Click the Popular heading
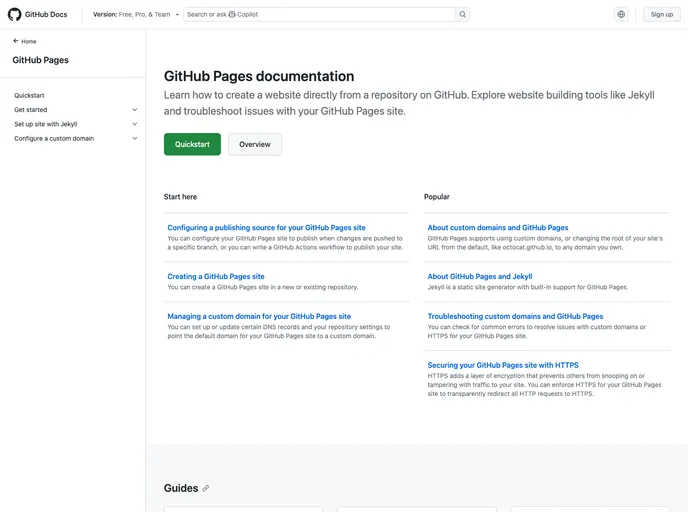Viewport: 688px width, 512px height. pos(437,197)
